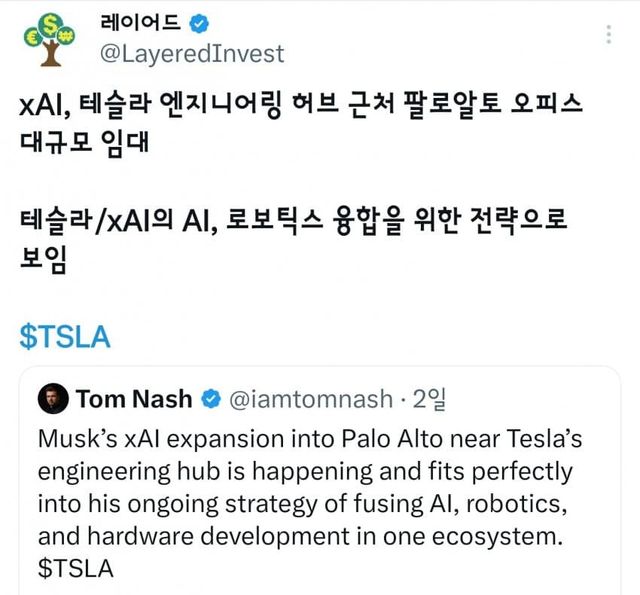Open the 레이어드 display name profile
The height and width of the screenshot is (595, 640).
[x=143, y=21]
